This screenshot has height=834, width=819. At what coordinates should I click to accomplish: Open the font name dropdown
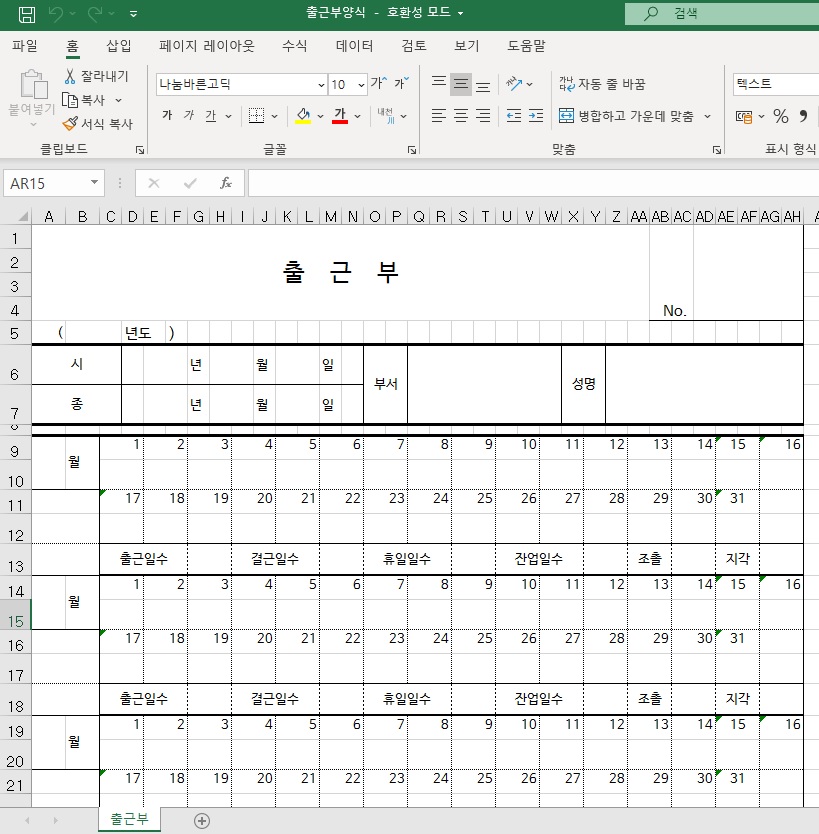coord(321,85)
